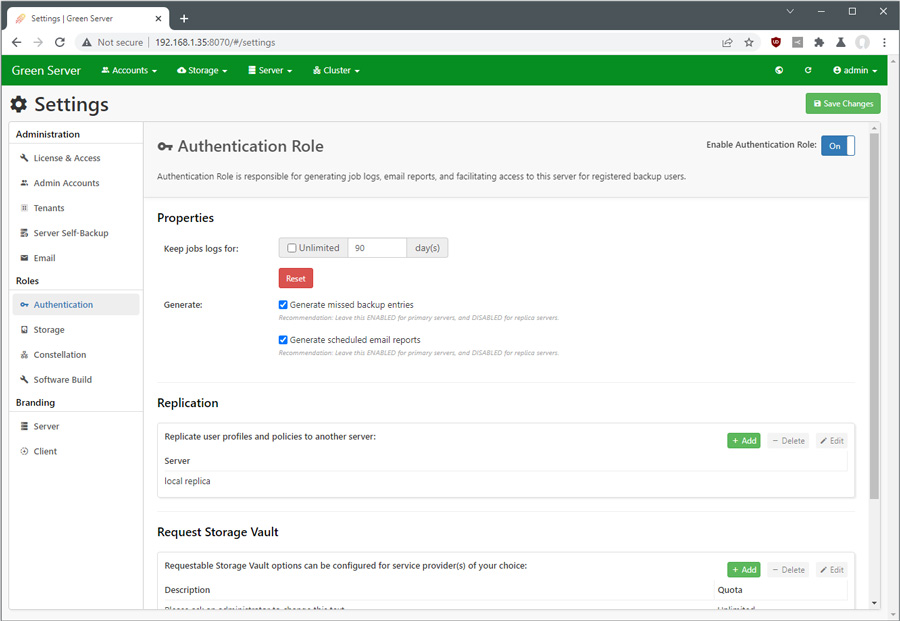Open the Server dropdown in navbar

[270, 70]
